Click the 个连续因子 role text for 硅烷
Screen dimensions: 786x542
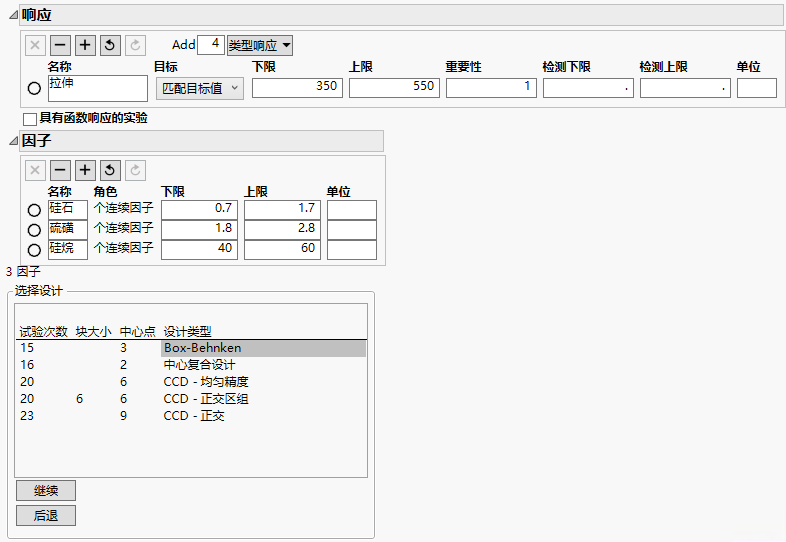(x=123, y=248)
